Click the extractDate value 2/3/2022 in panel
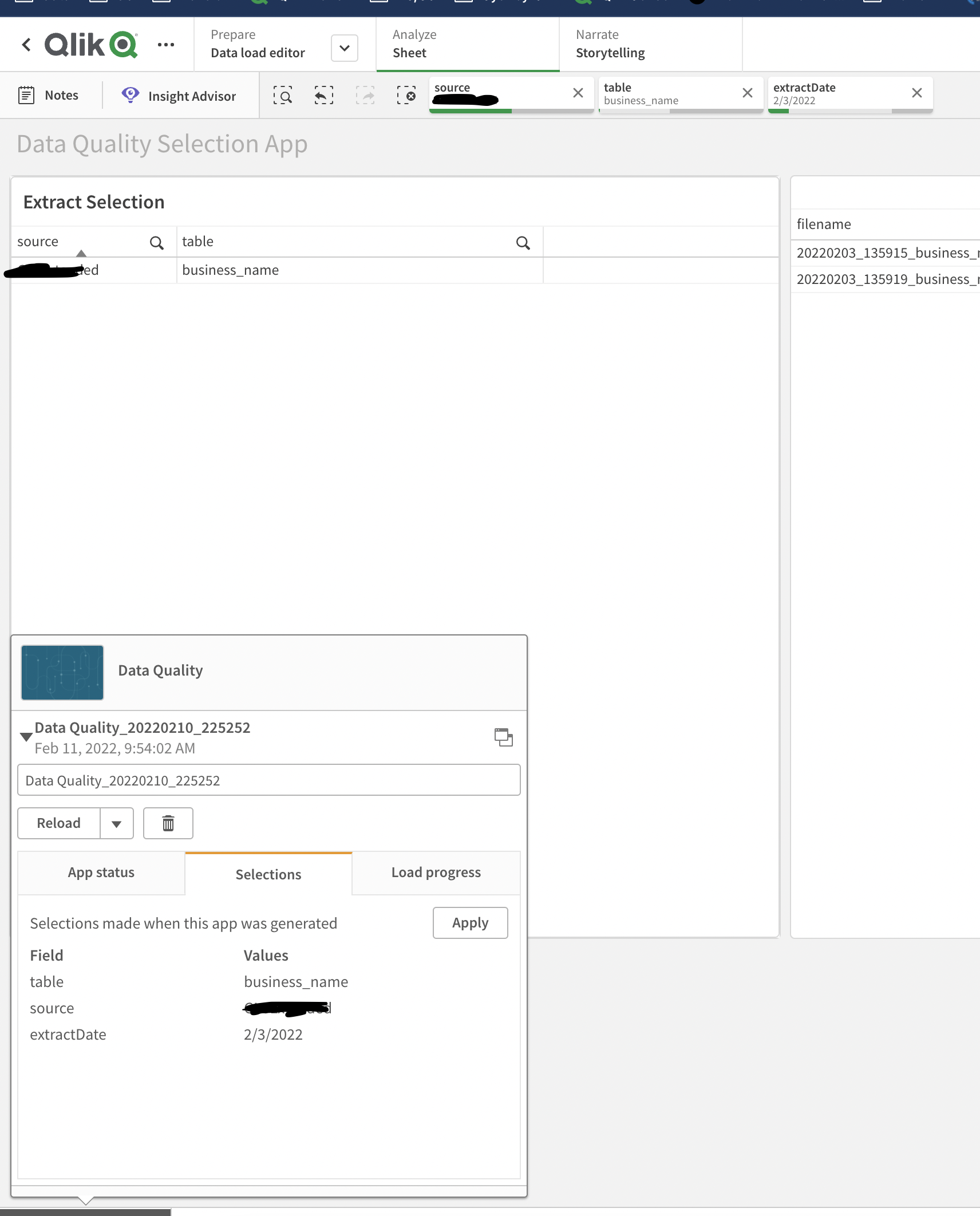The image size is (980, 1216). point(273,1035)
